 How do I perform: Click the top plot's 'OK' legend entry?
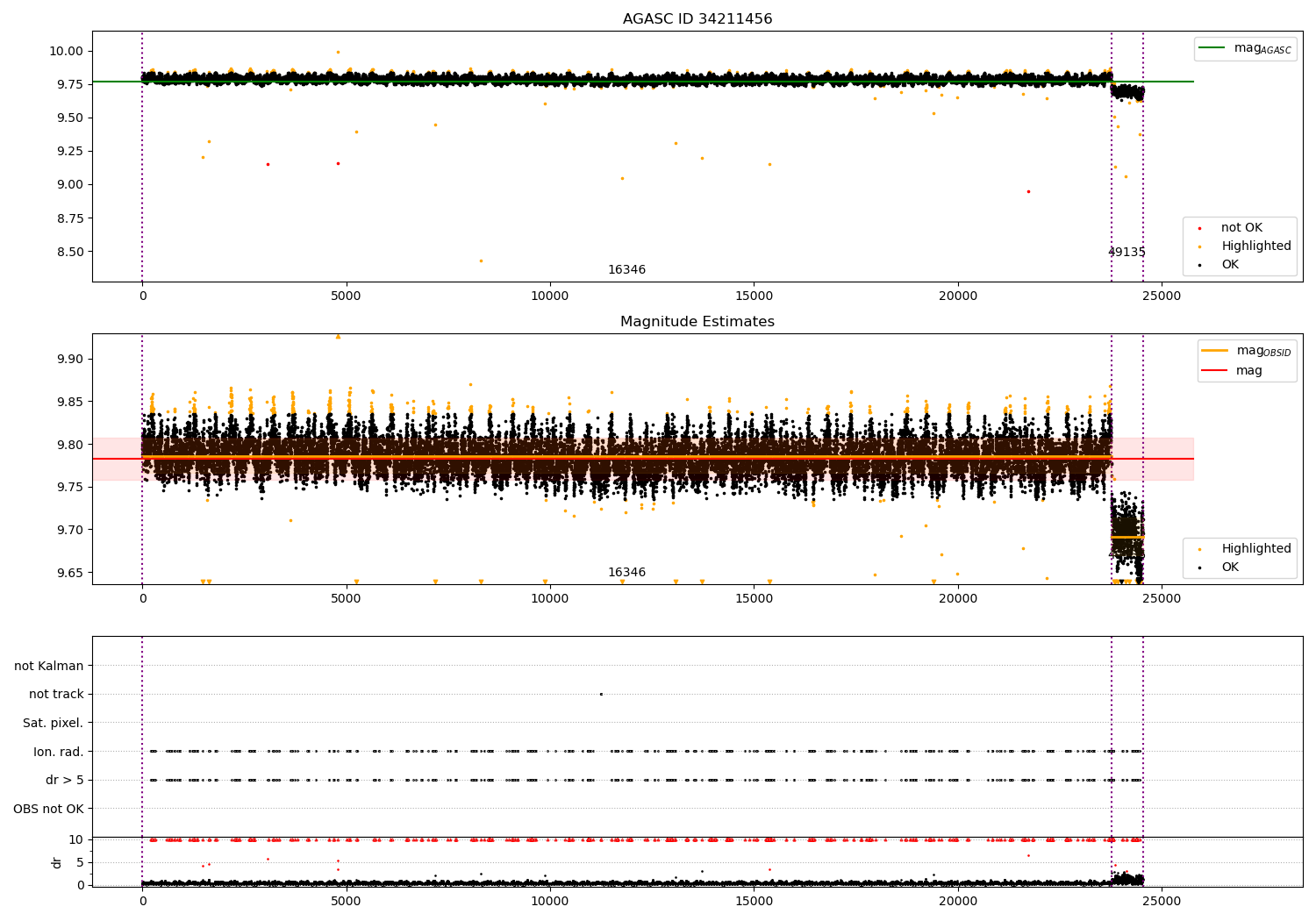[1230, 265]
